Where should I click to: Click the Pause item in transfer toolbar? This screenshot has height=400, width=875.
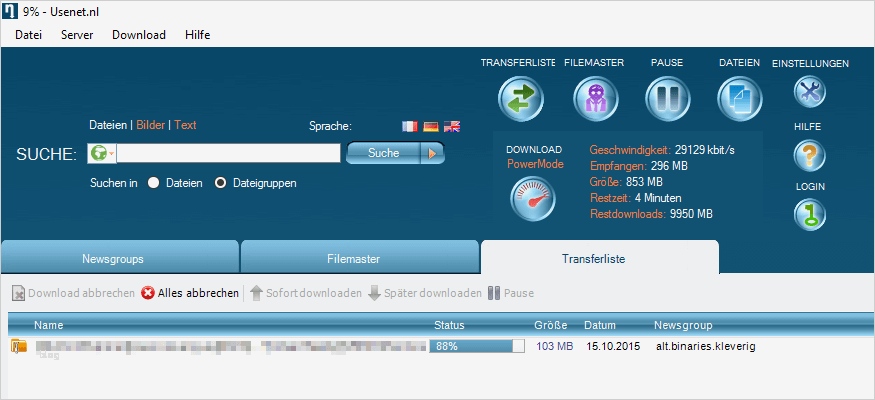click(511, 293)
